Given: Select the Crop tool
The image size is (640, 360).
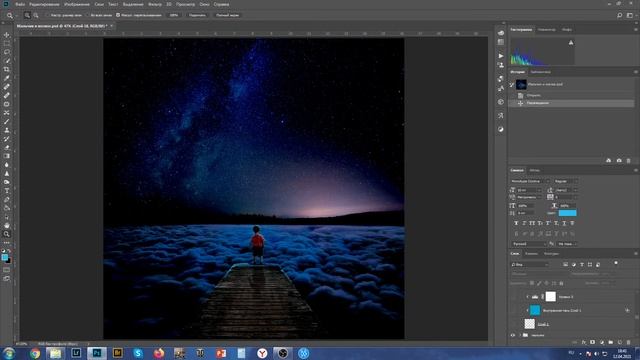Looking at the screenshot, I should (7, 69).
